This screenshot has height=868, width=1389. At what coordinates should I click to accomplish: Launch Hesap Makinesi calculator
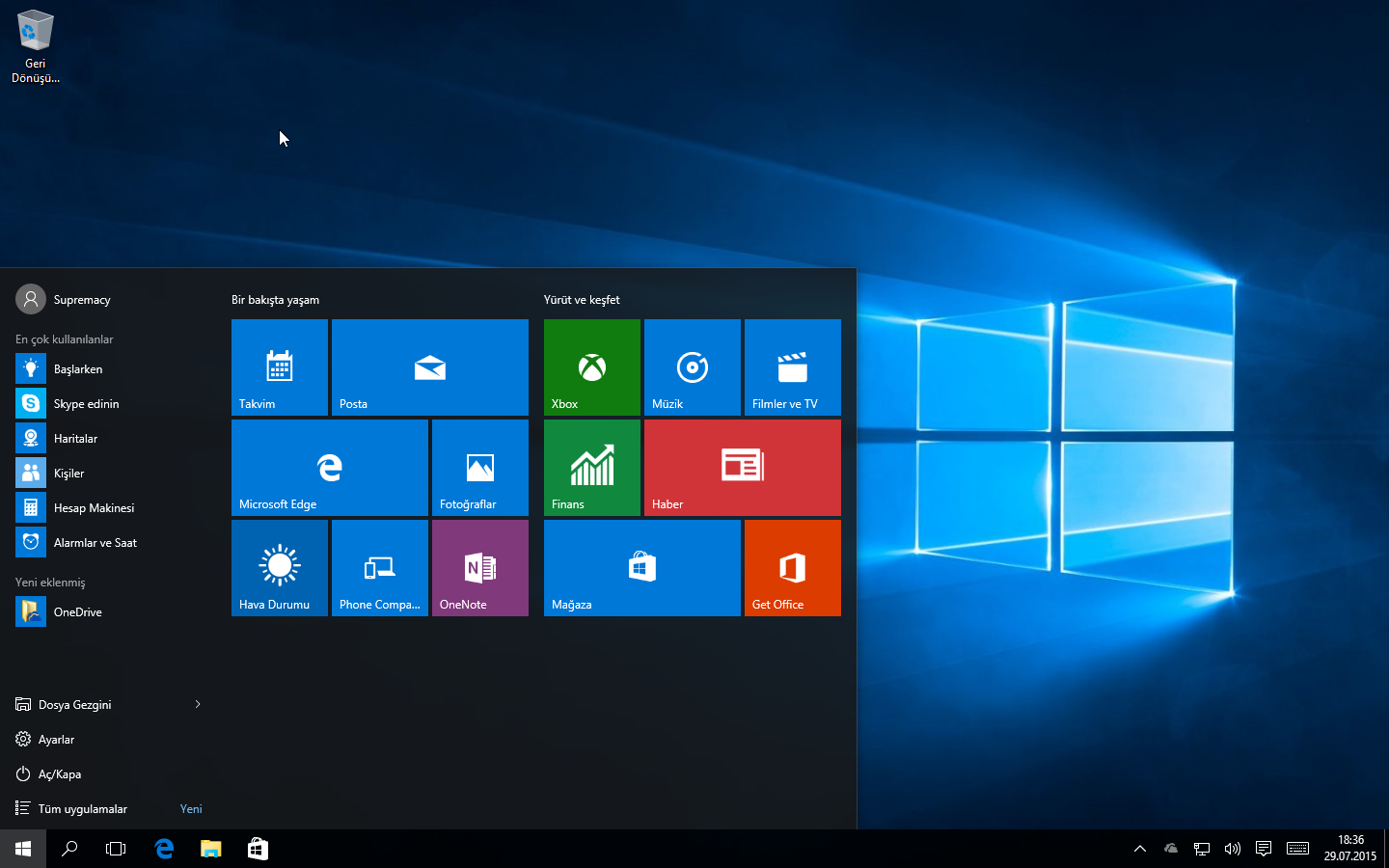coord(108,508)
